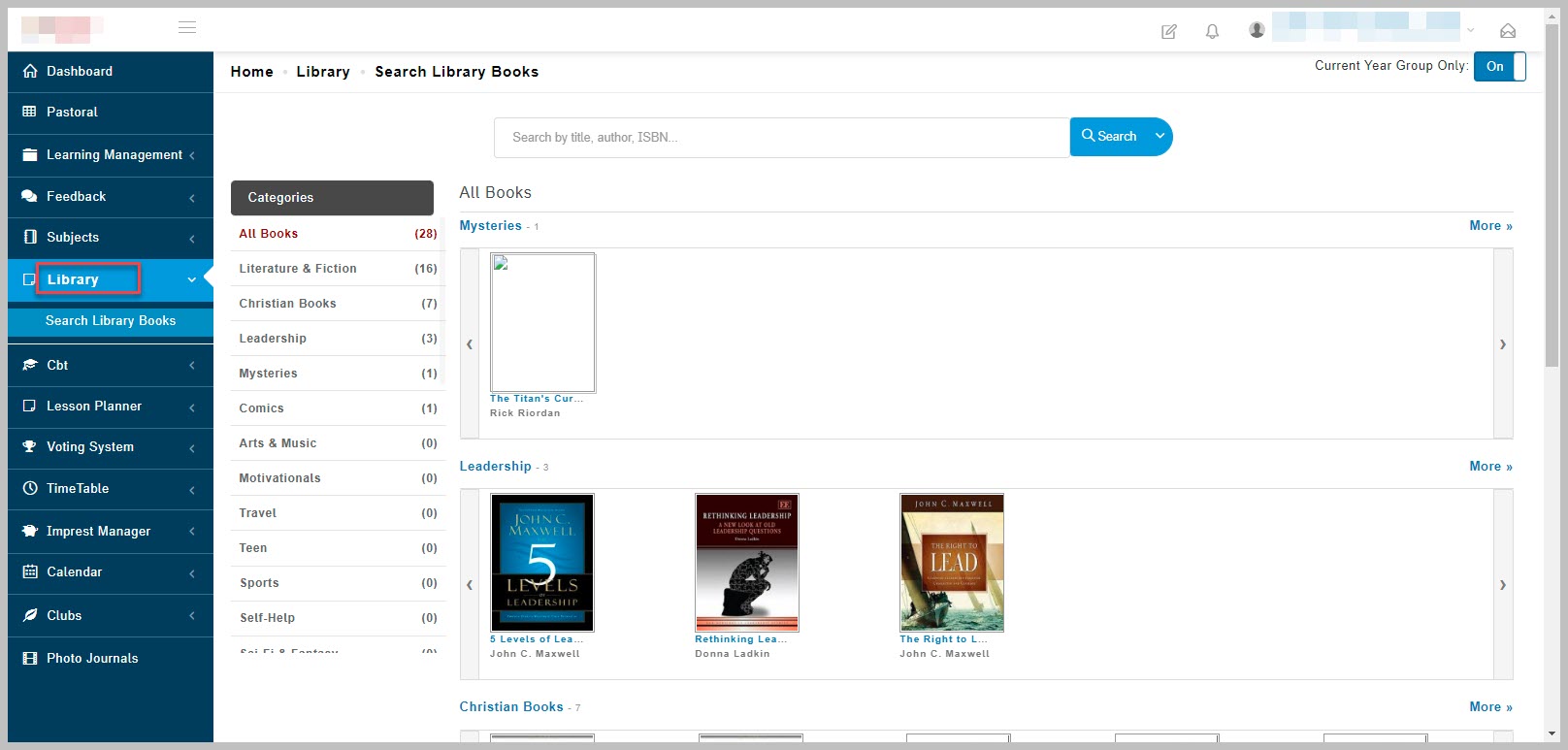
Task: Click Rethinking Lea... book title link
Action: click(740, 639)
